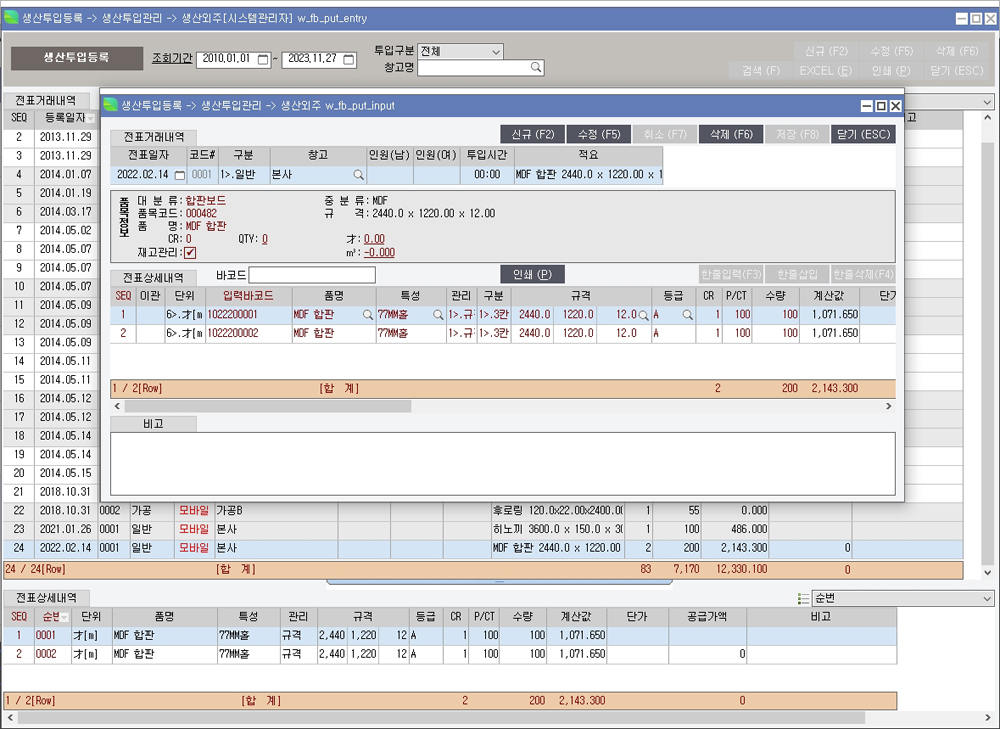Click the 창고명 search magnifier icon

coord(536,67)
